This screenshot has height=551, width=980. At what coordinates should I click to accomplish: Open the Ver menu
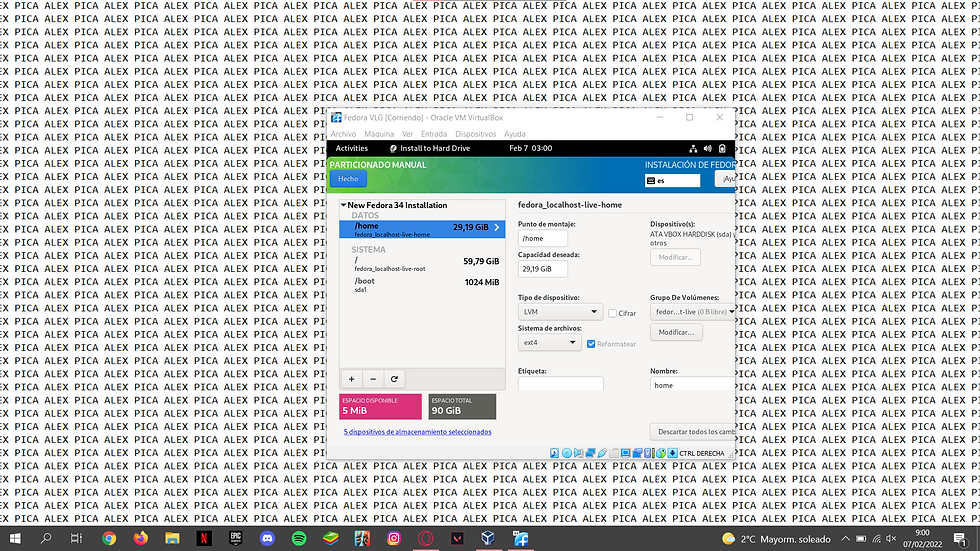point(408,134)
